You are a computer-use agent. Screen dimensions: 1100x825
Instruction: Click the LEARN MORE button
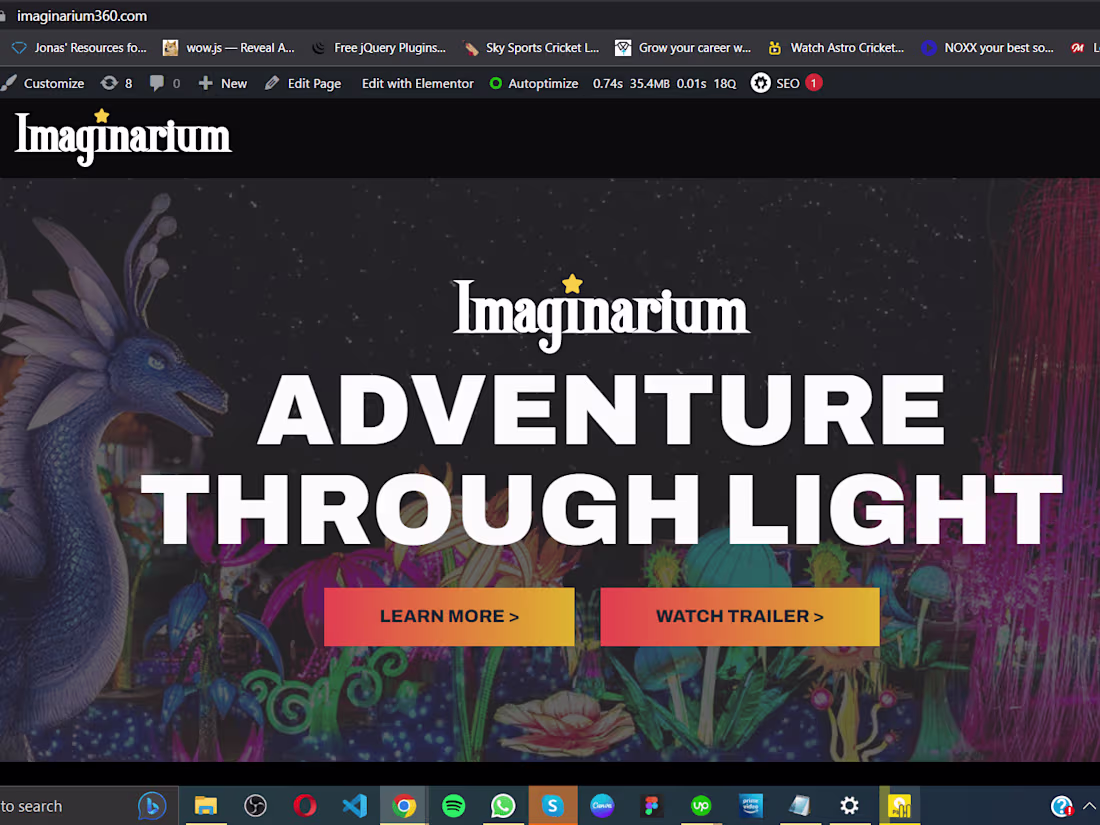[449, 616]
